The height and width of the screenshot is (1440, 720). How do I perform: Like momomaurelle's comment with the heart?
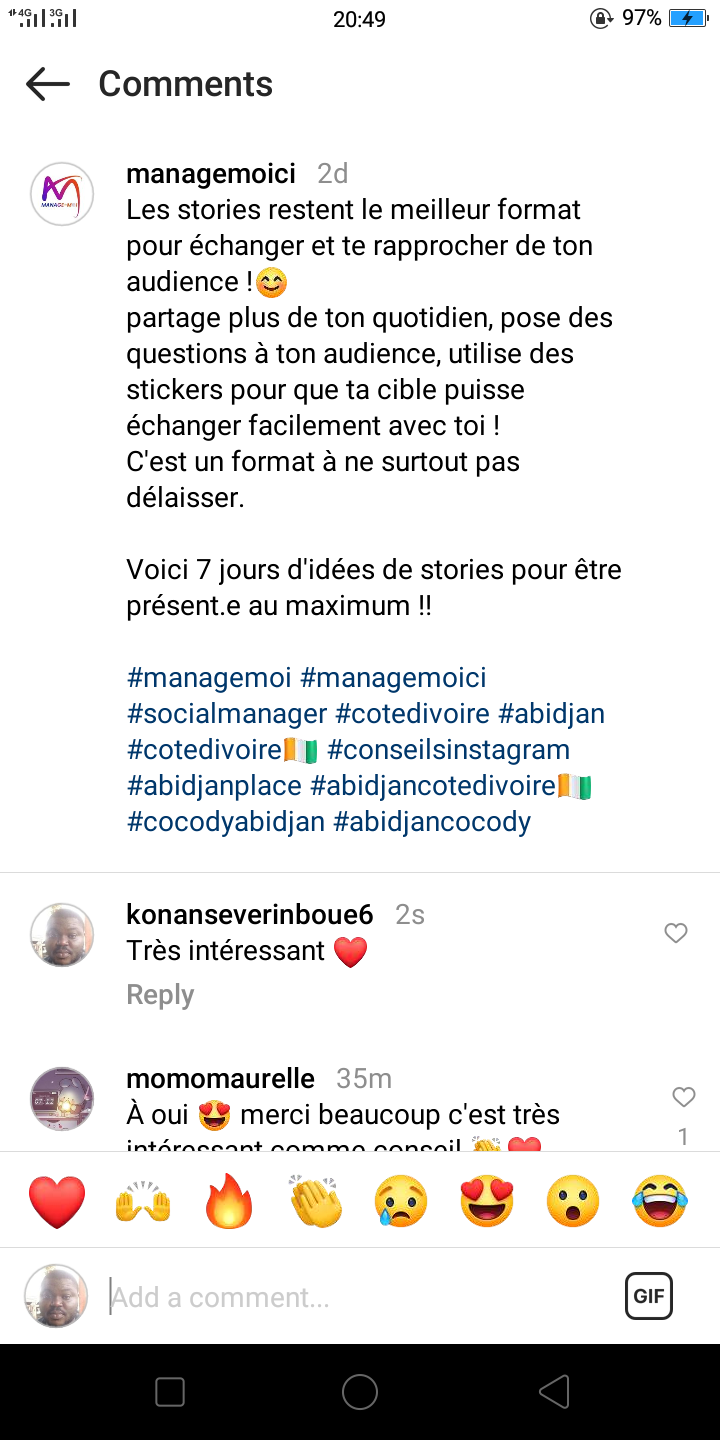tap(683, 1098)
